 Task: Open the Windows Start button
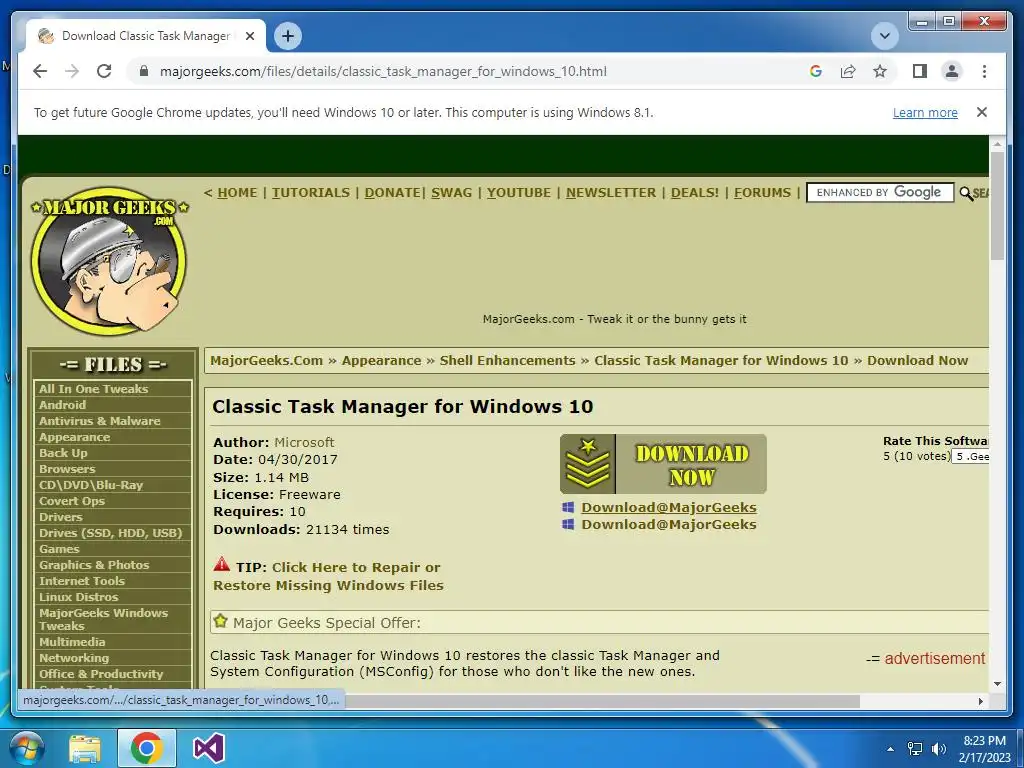click(27, 748)
